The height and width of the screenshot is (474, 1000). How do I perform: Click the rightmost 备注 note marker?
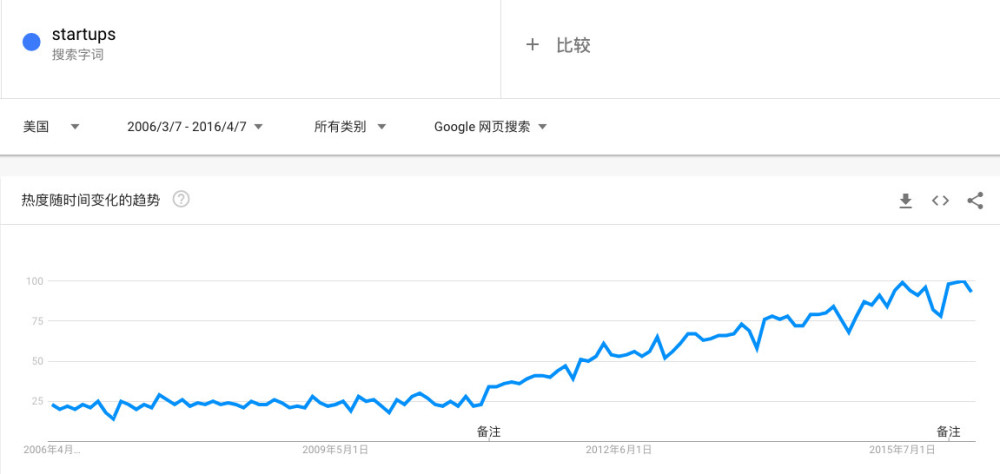tap(948, 432)
